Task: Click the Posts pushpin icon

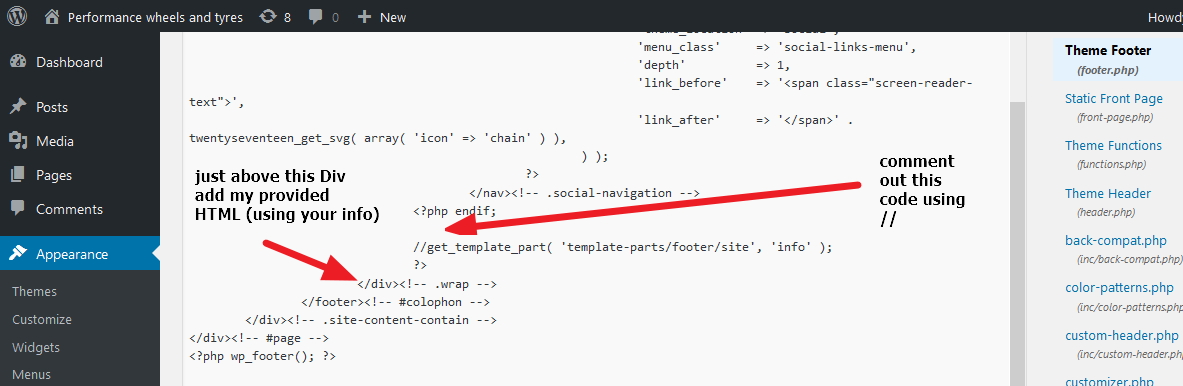Action: click(18, 107)
